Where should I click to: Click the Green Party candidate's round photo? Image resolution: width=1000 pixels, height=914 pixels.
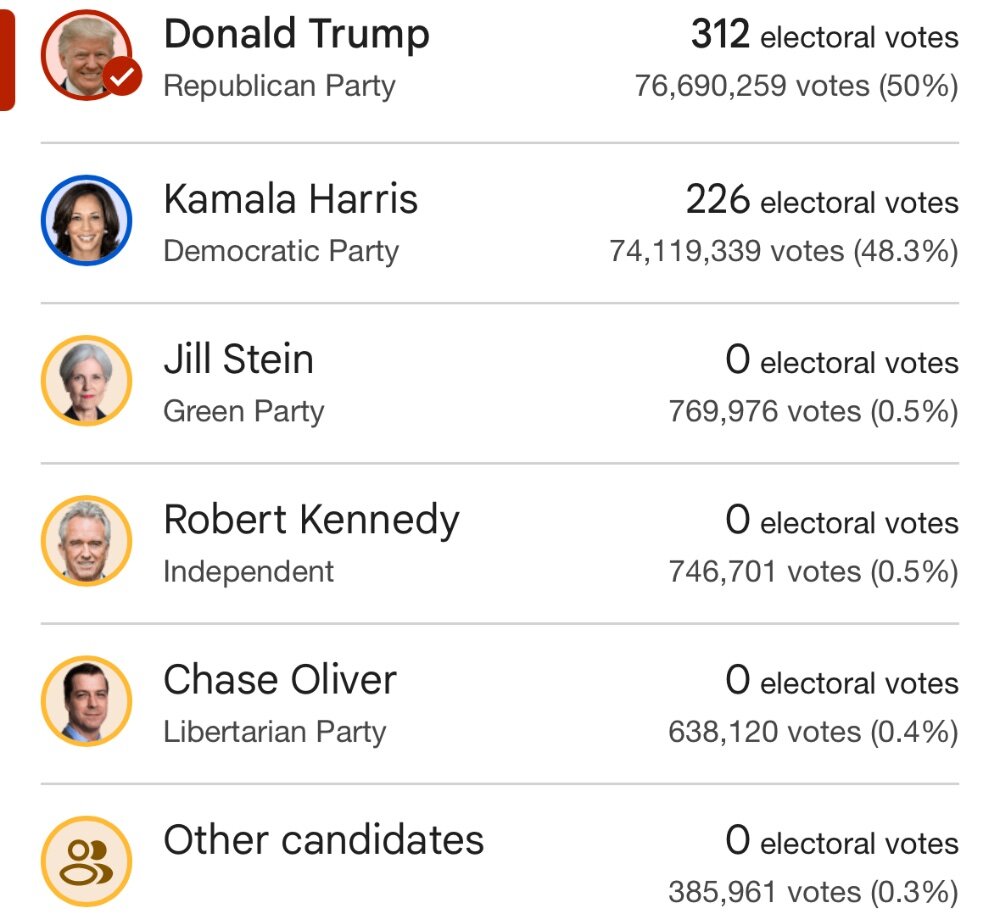point(86,380)
